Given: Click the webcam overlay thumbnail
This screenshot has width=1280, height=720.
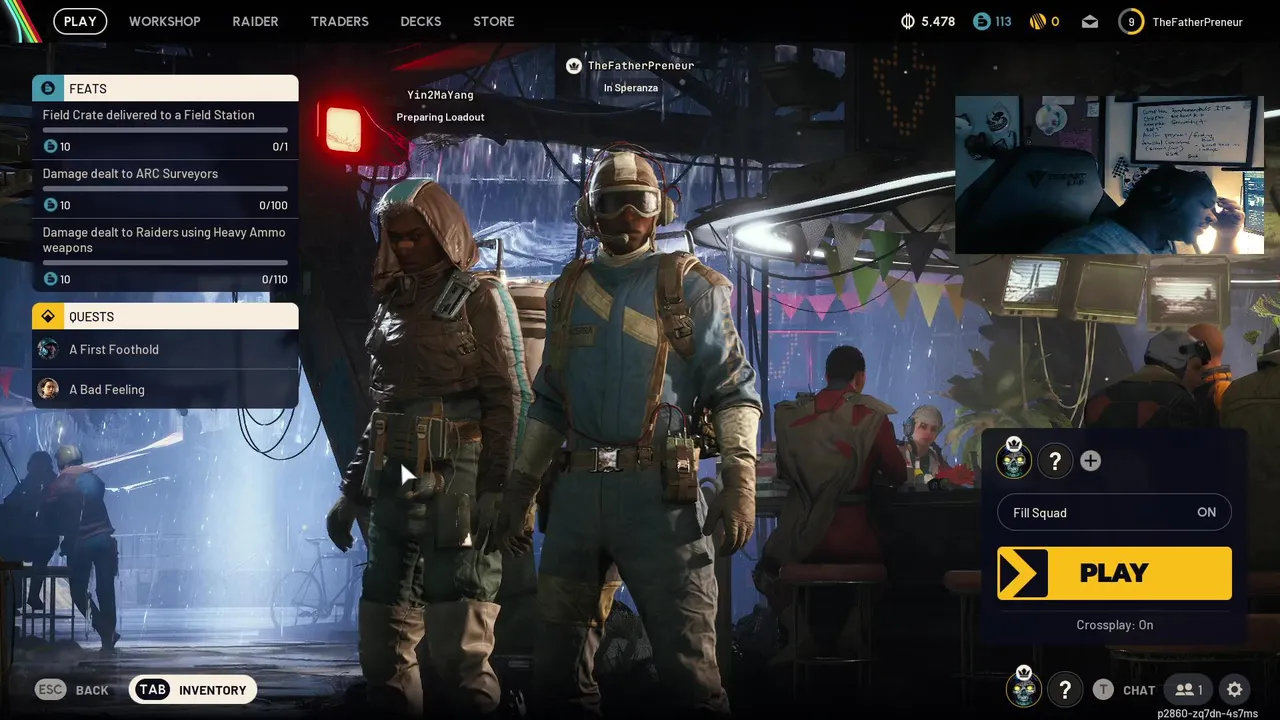Looking at the screenshot, I should tap(1109, 175).
